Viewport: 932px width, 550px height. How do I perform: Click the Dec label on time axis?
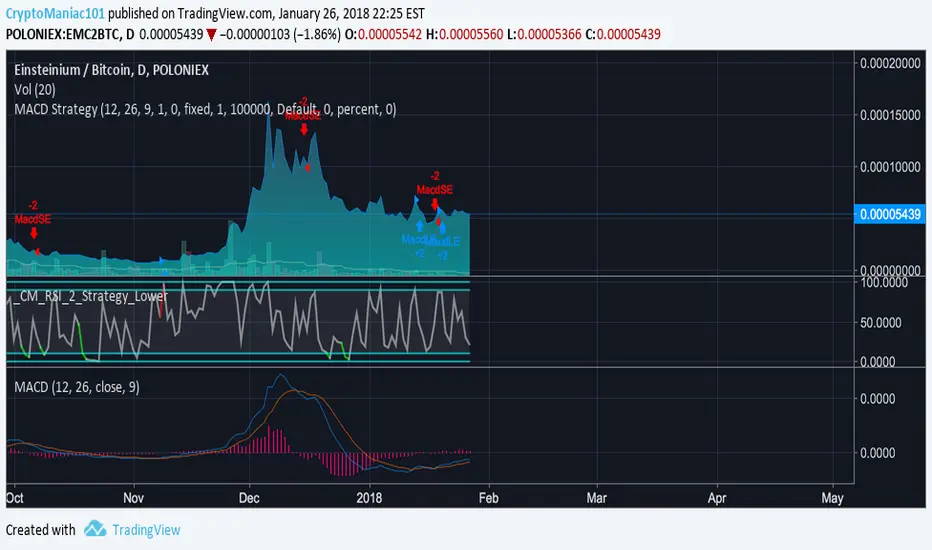(x=248, y=498)
